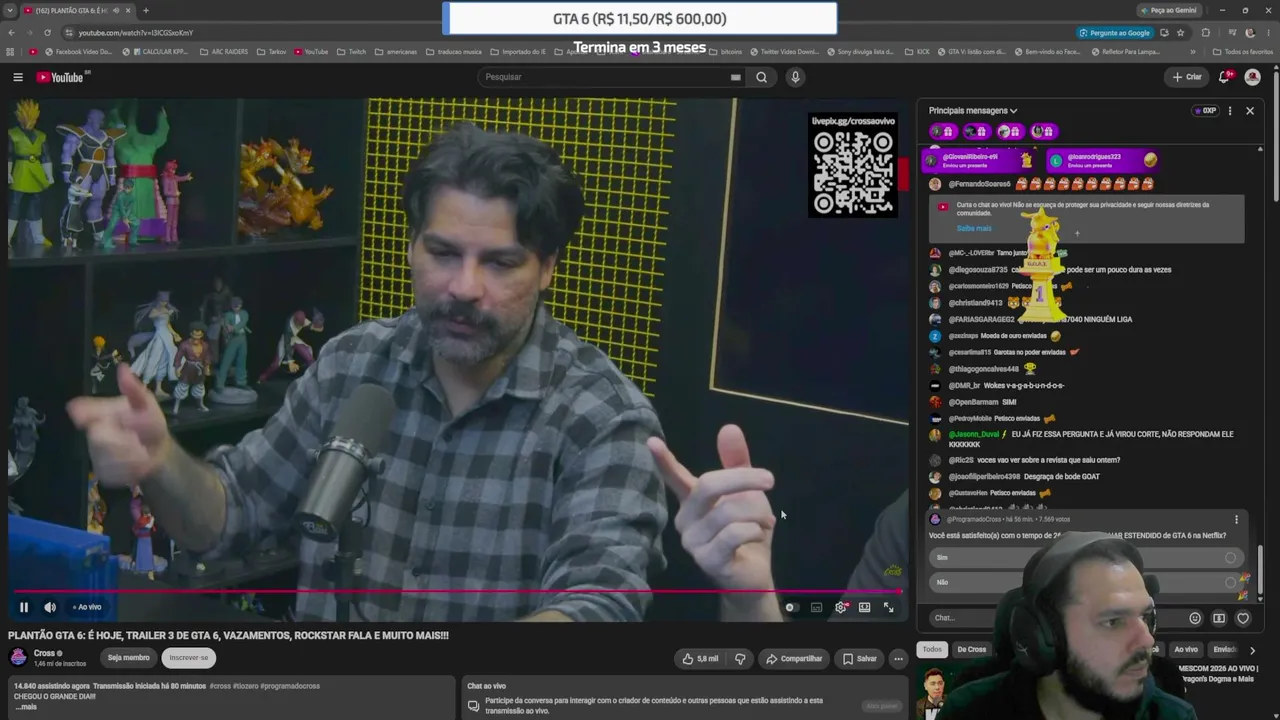The image size is (1280, 720).
Task: Click the browser address bar URL
Action: click(x=136, y=33)
